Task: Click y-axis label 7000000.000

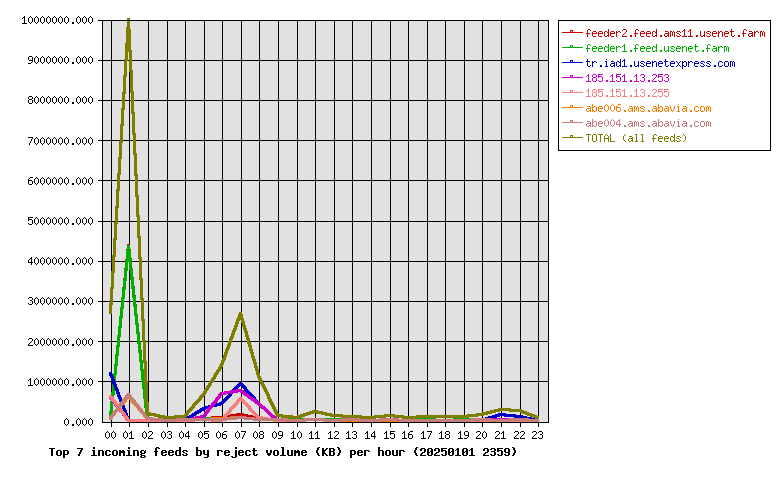Action: [x=60, y=141]
